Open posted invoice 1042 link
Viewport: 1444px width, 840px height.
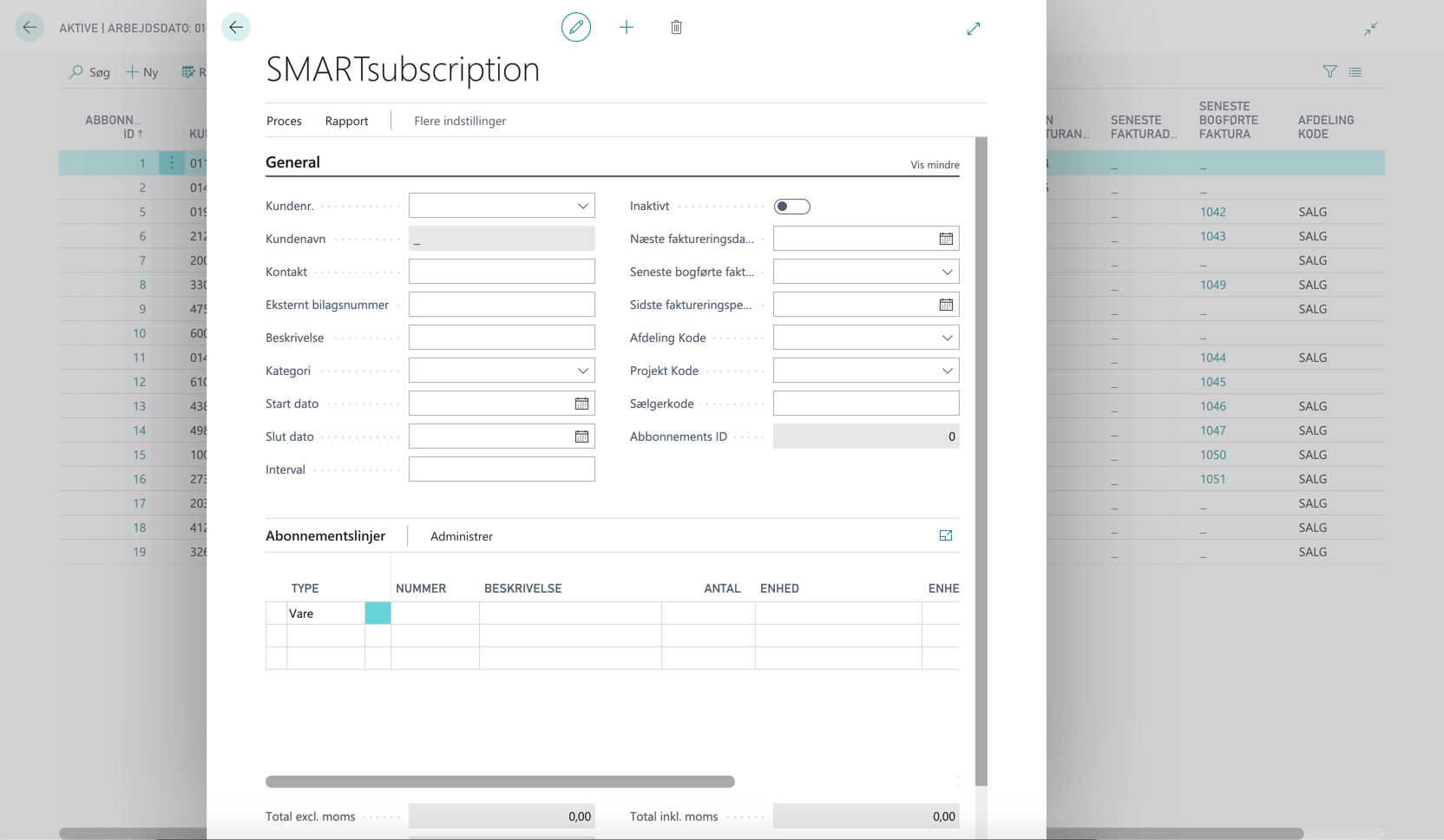1212,212
